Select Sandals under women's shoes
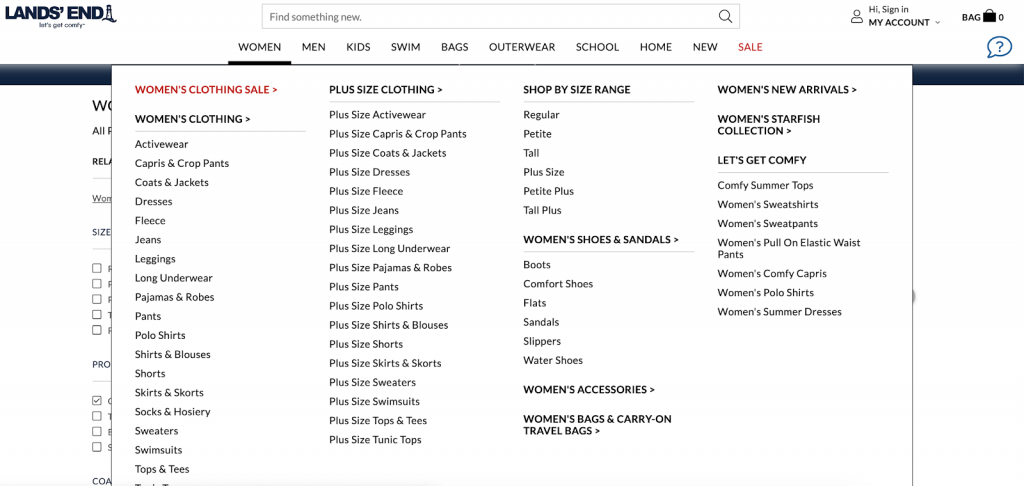1024x486 pixels. [541, 322]
